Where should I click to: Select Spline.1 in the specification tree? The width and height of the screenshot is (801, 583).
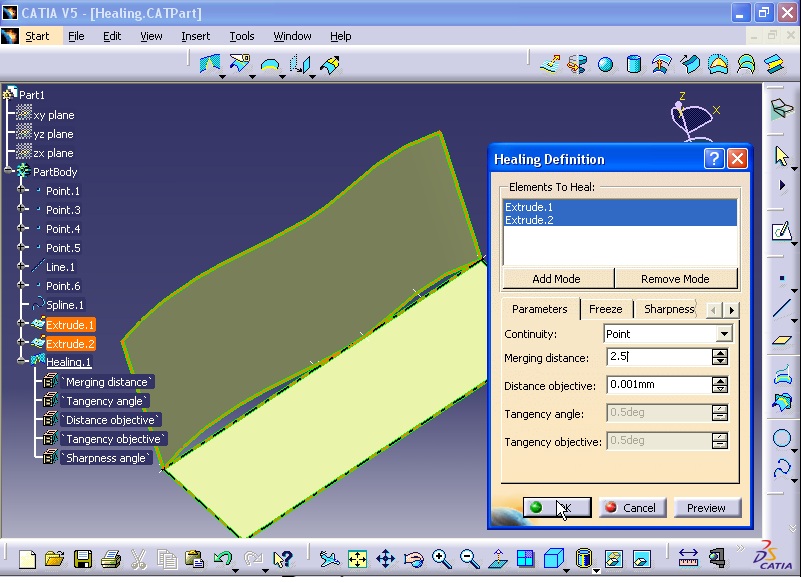point(64,305)
